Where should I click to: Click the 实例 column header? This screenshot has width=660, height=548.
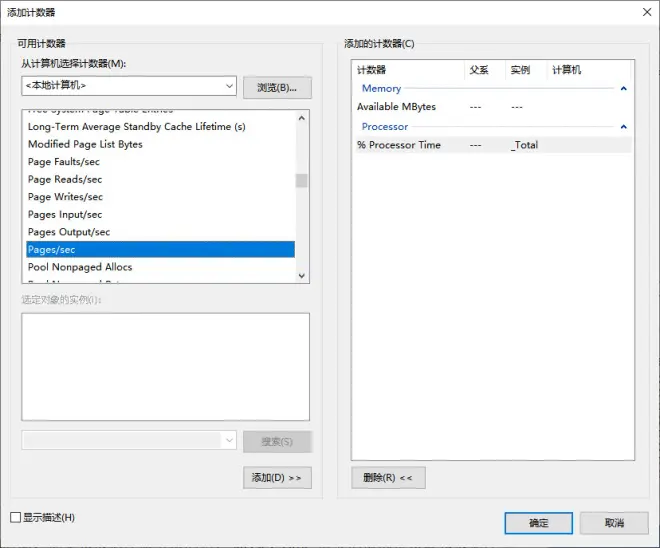pyautogui.click(x=526, y=70)
